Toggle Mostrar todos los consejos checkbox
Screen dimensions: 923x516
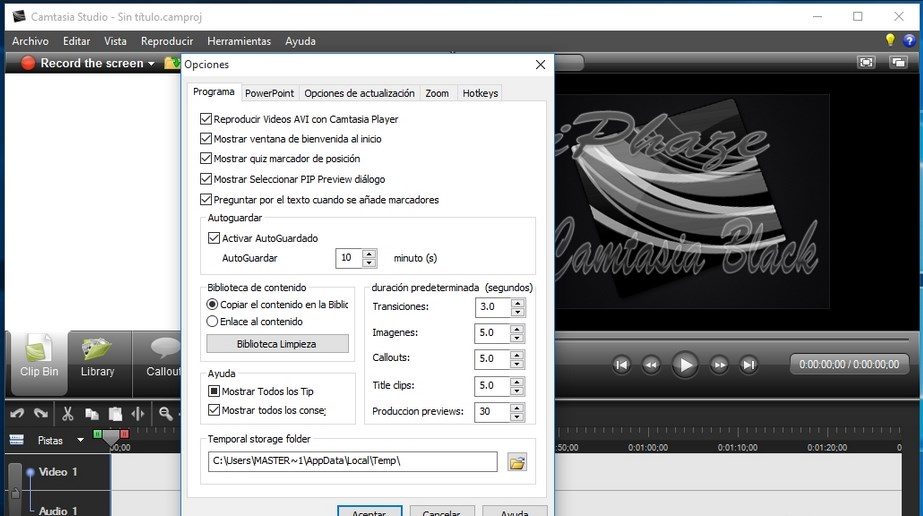[214, 410]
